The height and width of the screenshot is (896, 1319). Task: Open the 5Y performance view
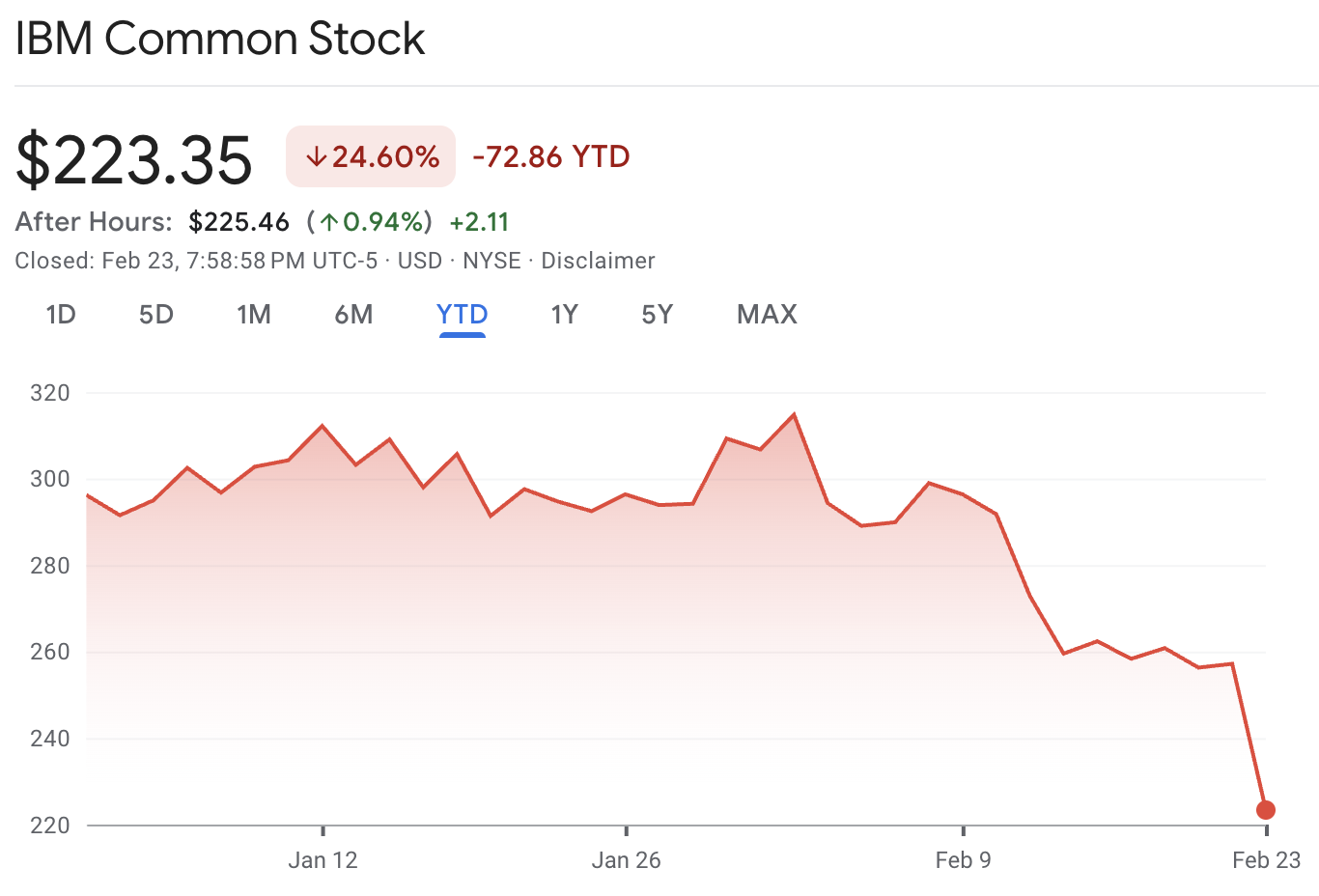coord(656,314)
